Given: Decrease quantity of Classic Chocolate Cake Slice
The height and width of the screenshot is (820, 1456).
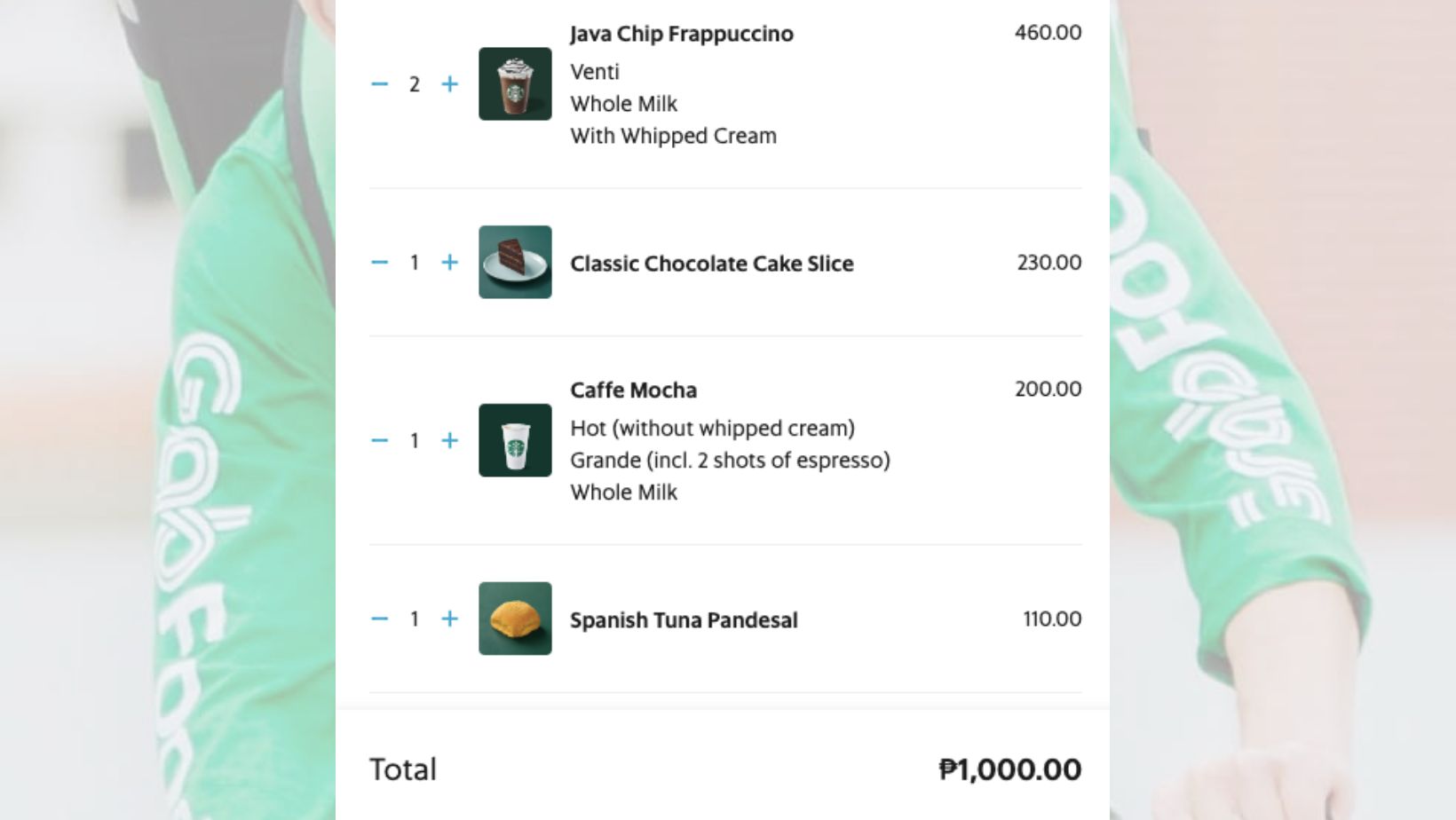Looking at the screenshot, I should [x=380, y=263].
